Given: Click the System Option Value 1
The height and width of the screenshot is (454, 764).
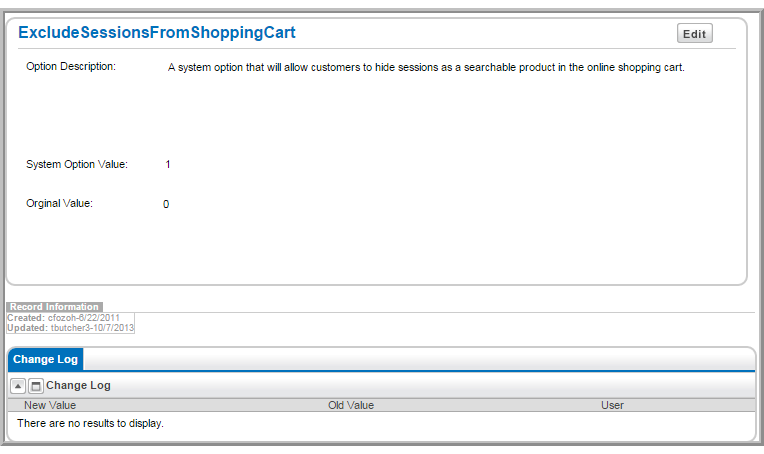Looking at the screenshot, I should coord(168,165).
